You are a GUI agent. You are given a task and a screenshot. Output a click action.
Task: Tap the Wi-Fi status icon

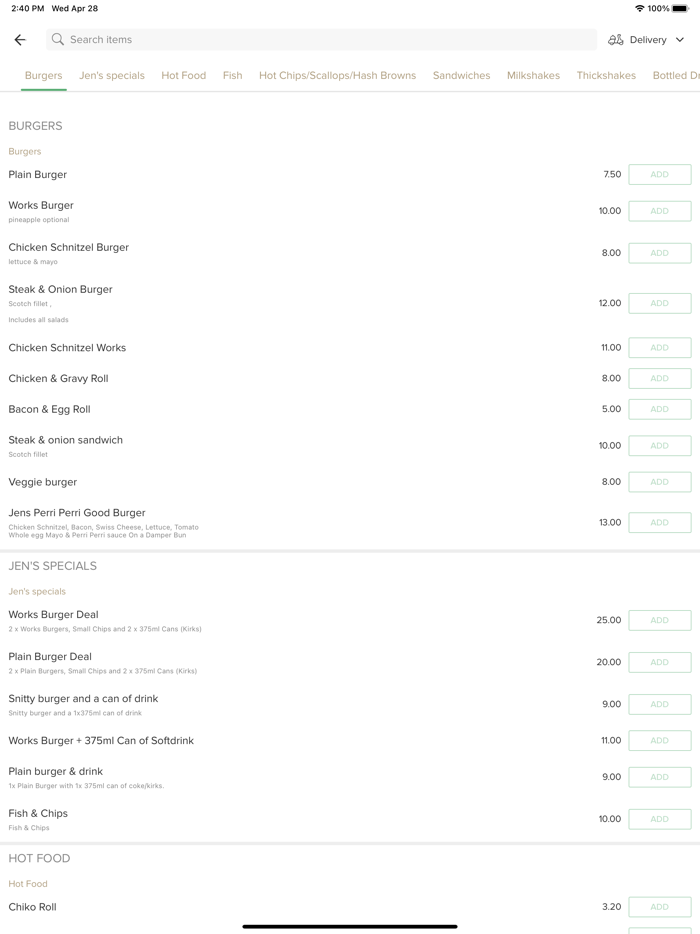(640, 8)
